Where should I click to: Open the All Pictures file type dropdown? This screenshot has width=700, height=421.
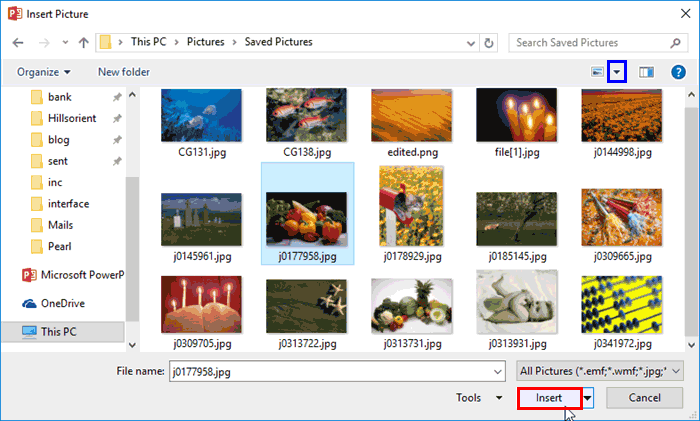pyautogui.click(x=600, y=371)
